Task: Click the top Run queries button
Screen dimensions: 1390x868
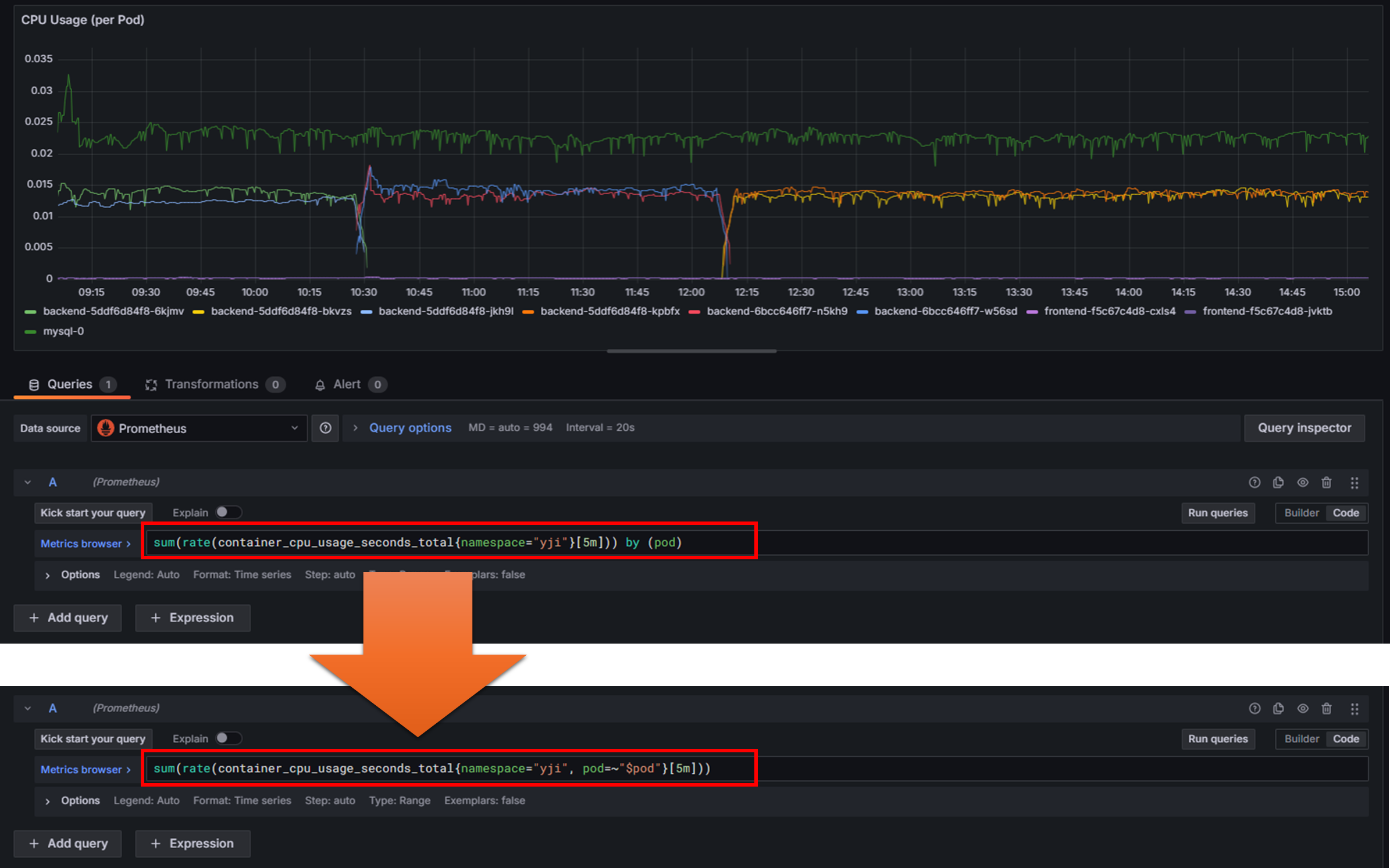Action: pos(1217,513)
